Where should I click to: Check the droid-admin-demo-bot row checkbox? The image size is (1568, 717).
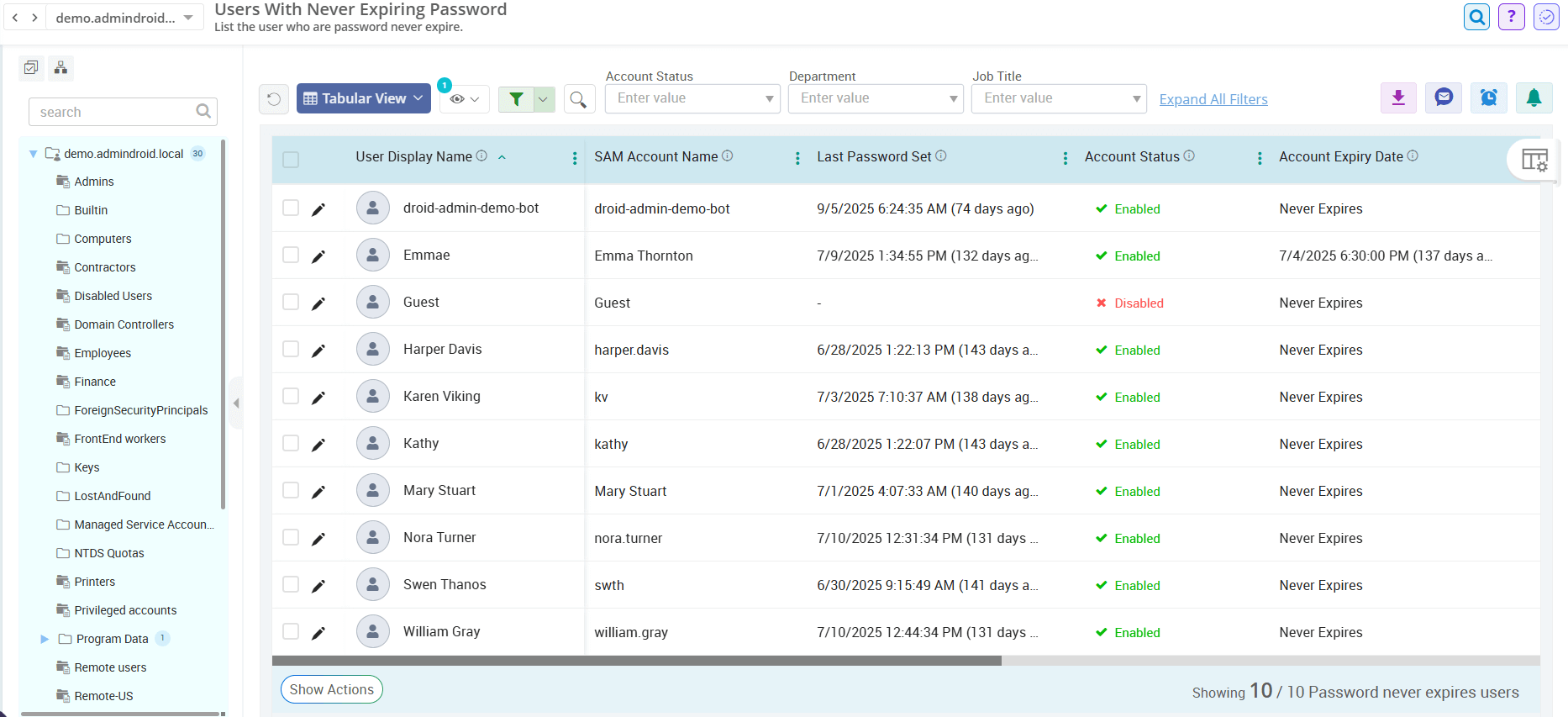click(x=291, y=208)
